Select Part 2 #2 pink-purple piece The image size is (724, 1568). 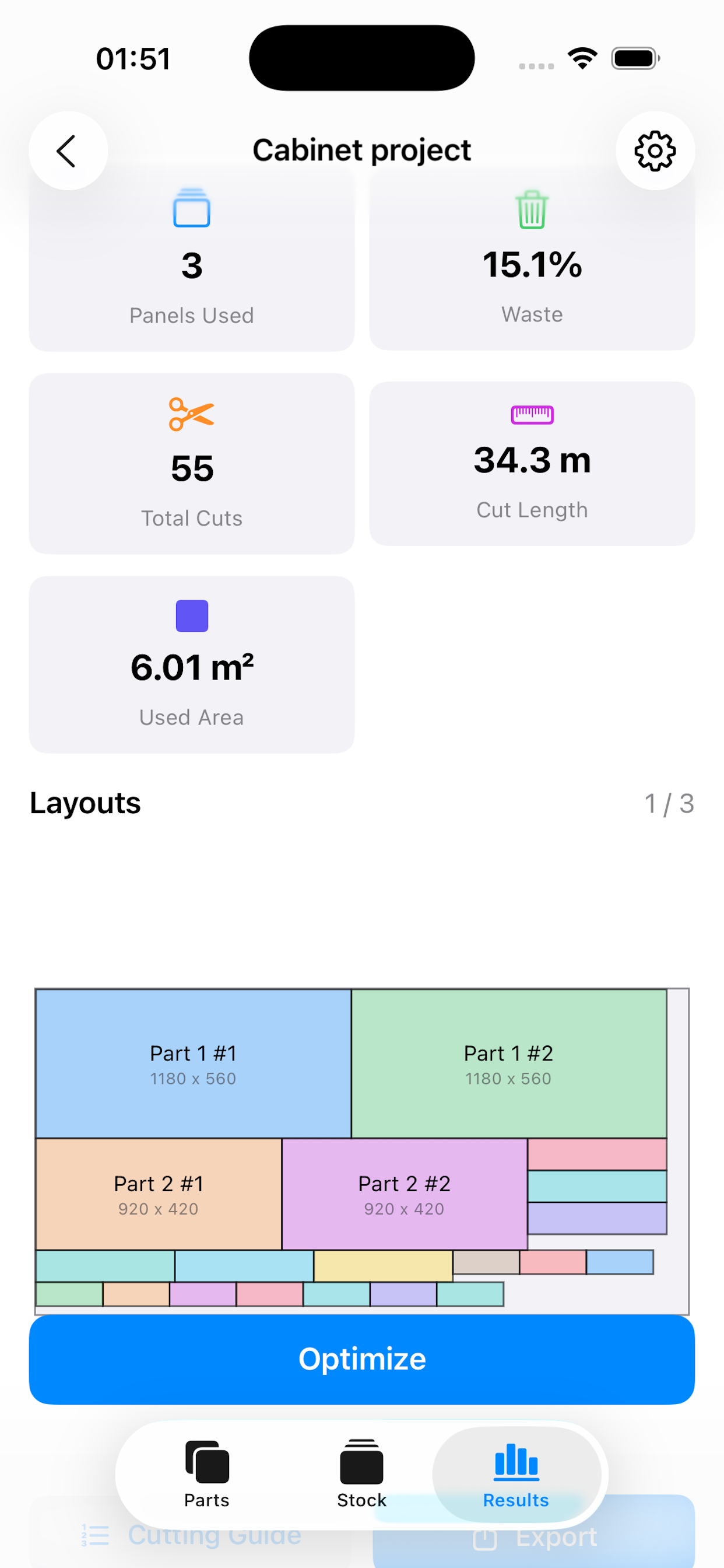(405, 1193)
